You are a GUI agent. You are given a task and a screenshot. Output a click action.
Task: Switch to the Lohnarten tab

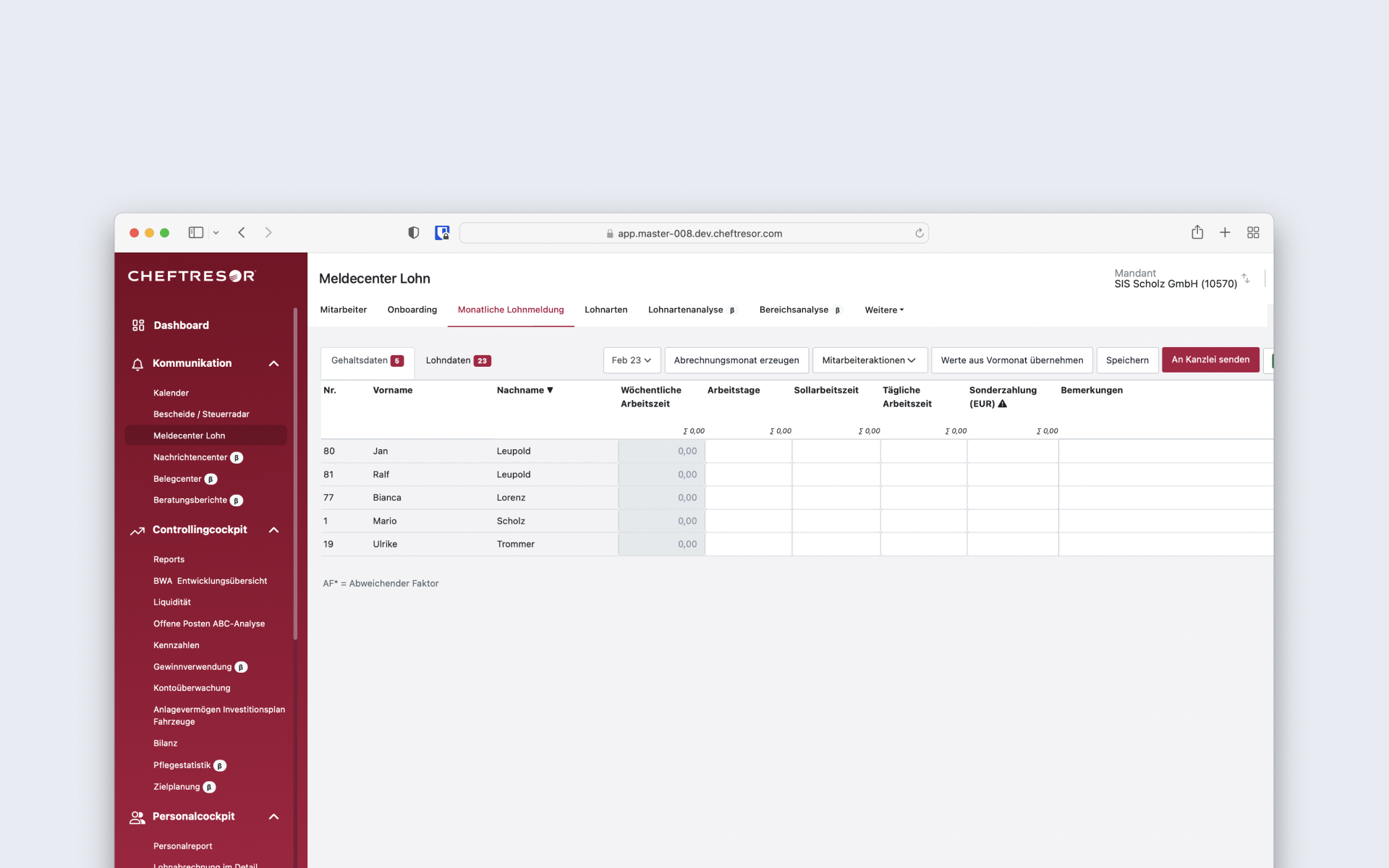(606, 310)
